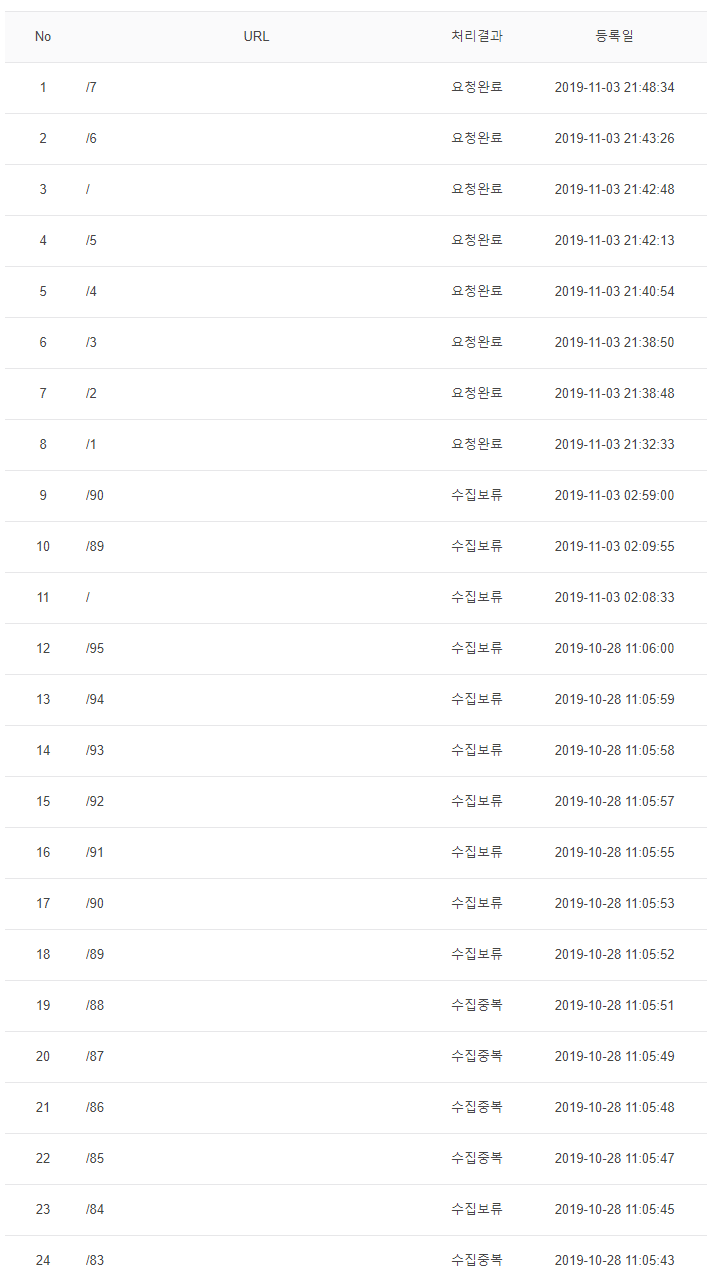This screenshot has height=1281, width=720.
Task: Click URL "/95" in row 12
Action: [94, 648]
